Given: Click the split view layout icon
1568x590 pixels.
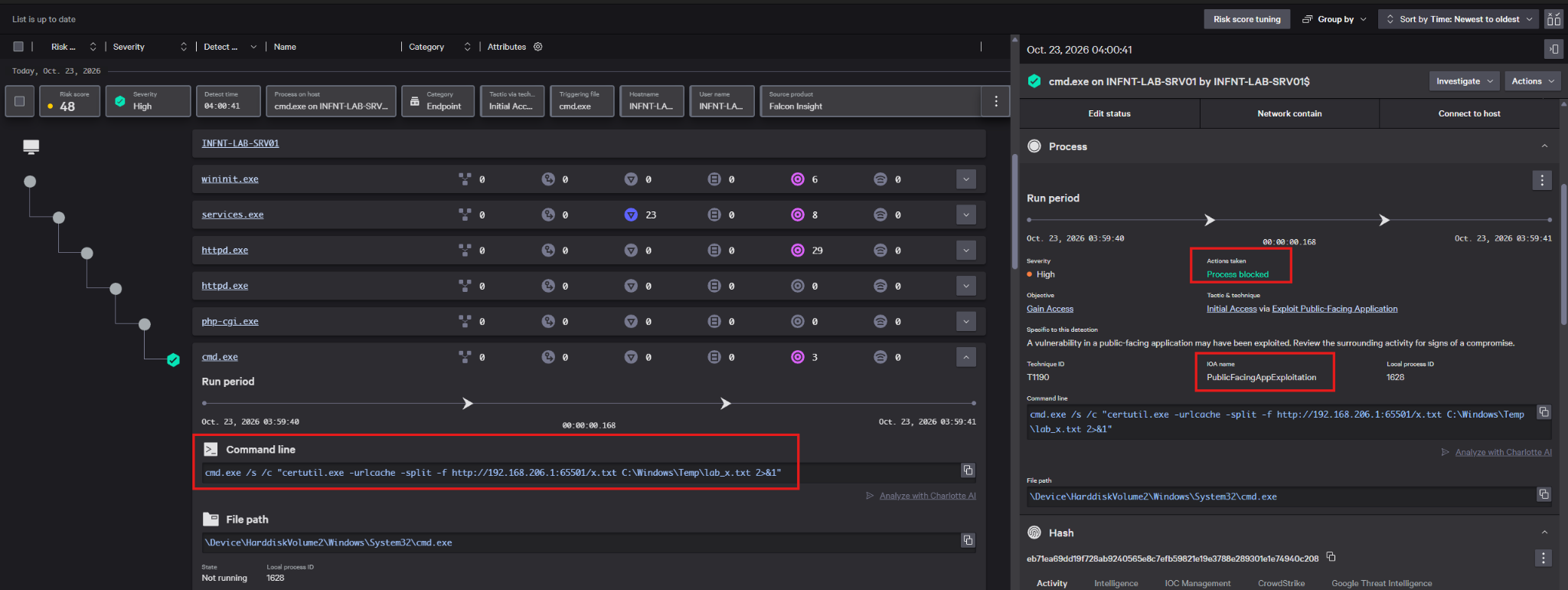Looking at the screenshot, I should pos(1553,19).
